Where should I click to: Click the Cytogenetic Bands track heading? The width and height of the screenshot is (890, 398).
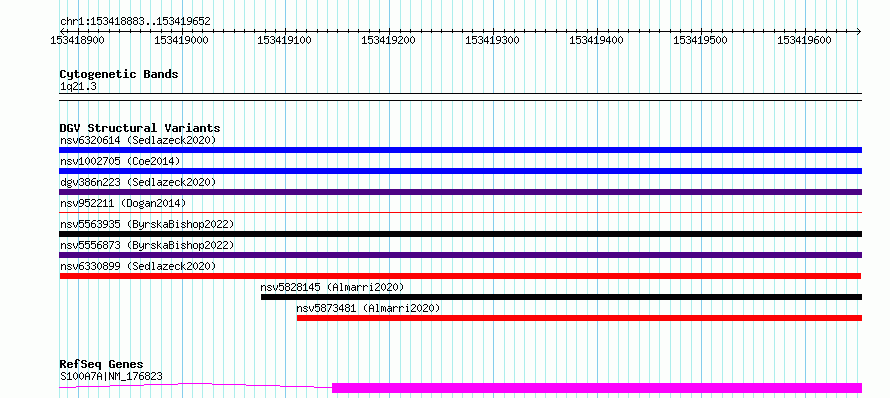click(119, 74)
